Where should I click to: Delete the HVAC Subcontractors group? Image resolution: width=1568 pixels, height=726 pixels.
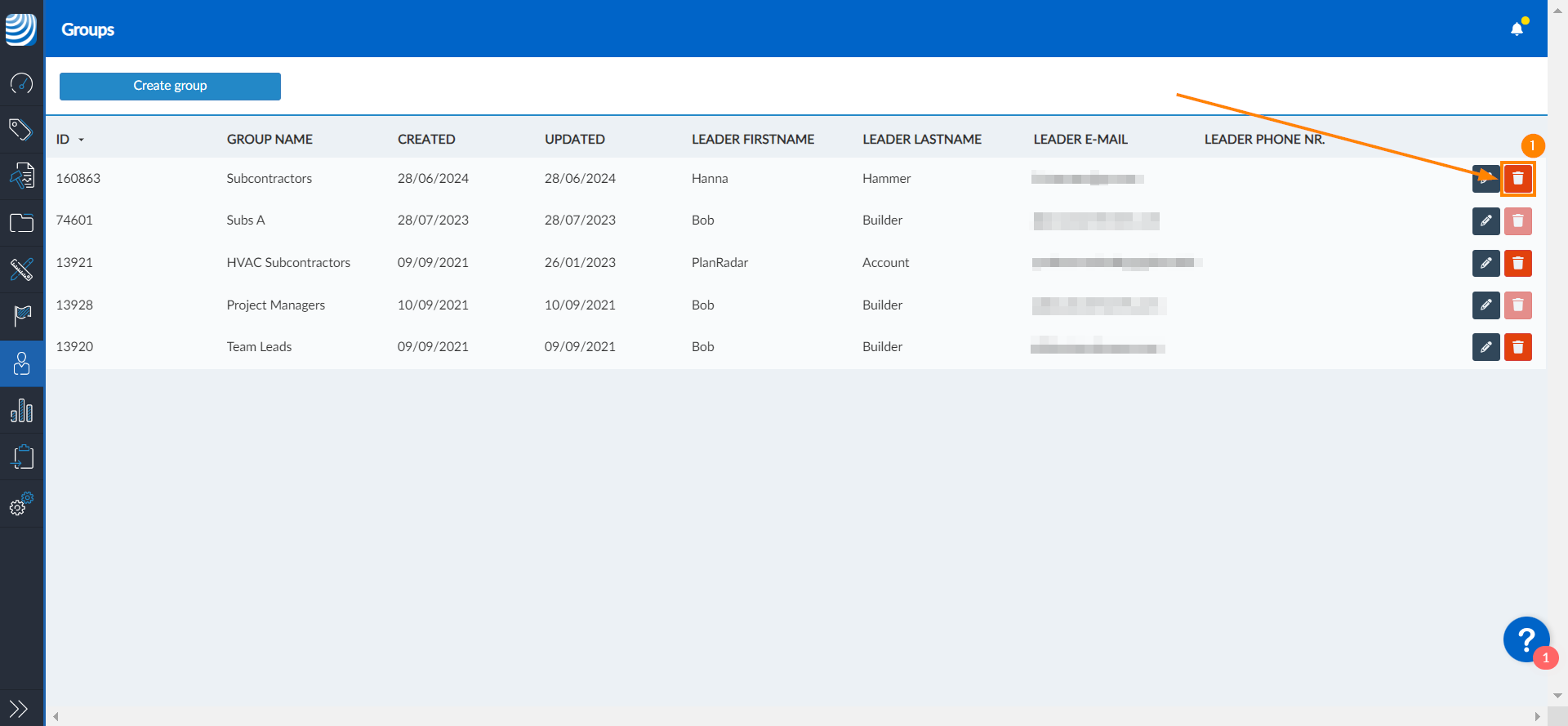coord(1518,264)
